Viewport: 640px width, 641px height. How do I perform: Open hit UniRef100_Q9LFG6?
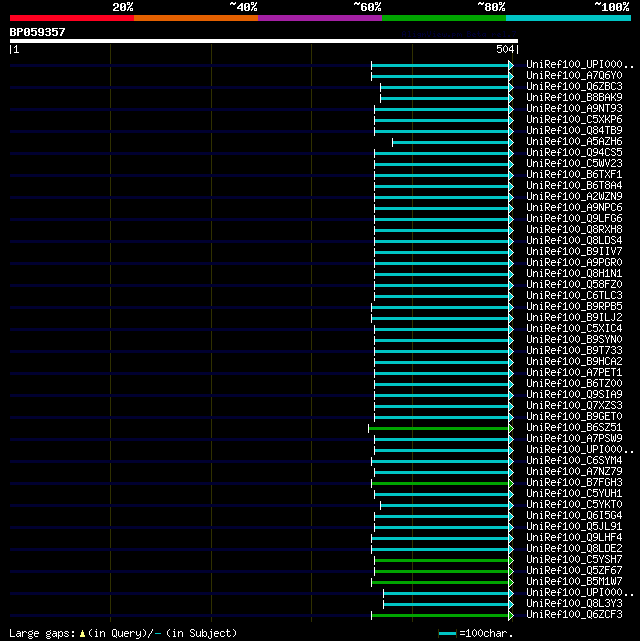click(574, 219)
